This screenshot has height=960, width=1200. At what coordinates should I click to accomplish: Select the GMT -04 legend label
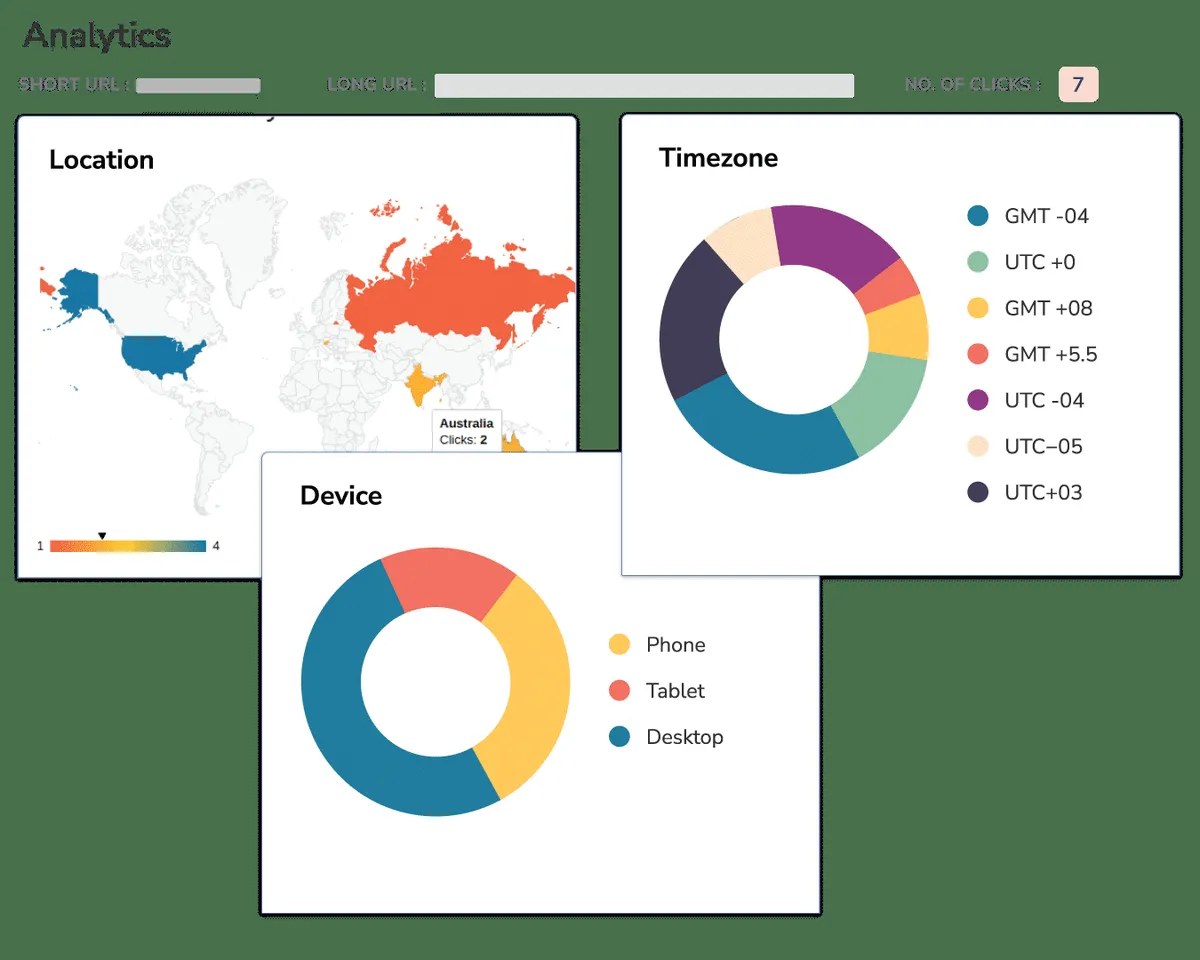pyautogui.click(x=1047, y=216)
